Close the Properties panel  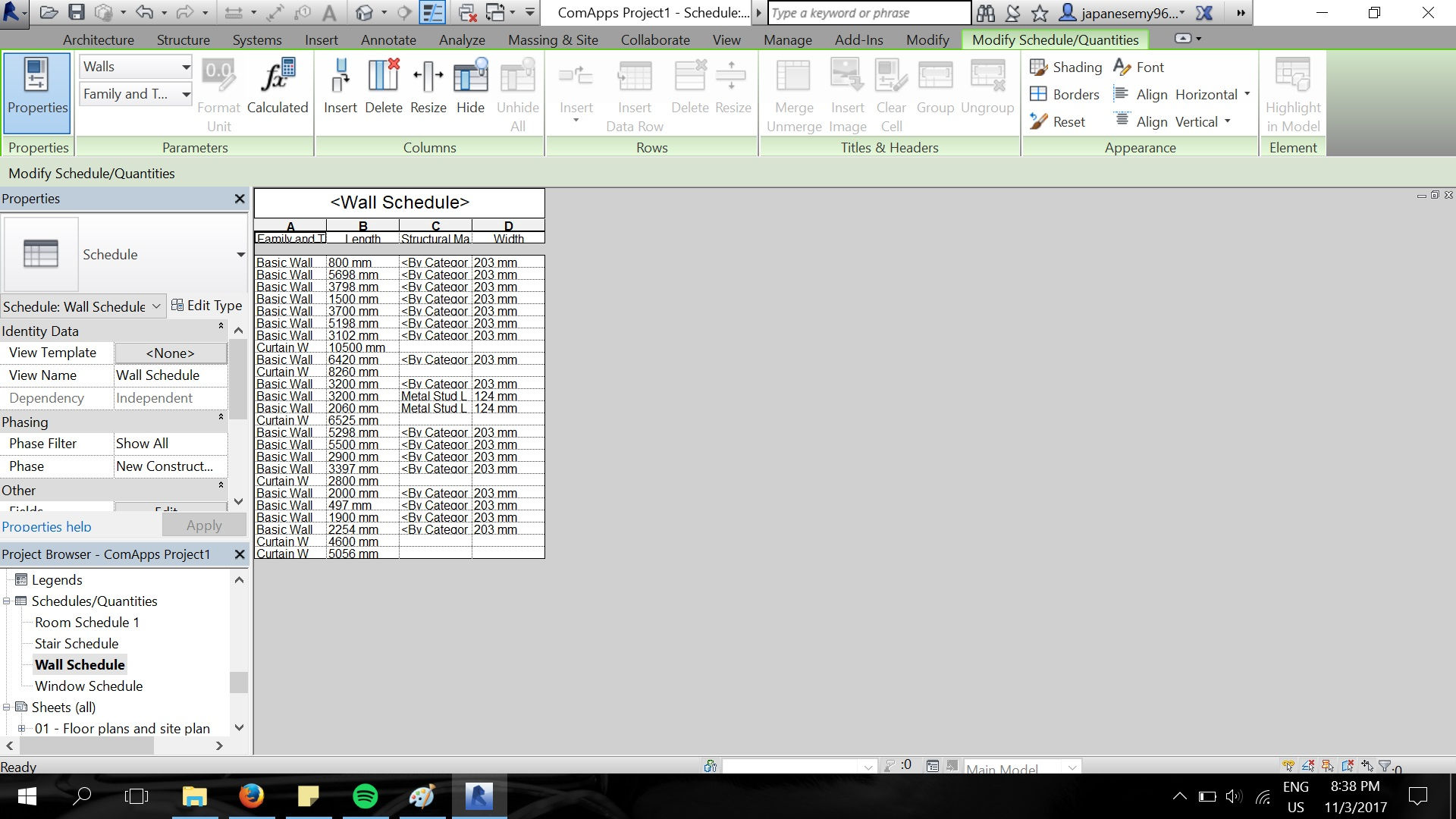click(240, 199)
